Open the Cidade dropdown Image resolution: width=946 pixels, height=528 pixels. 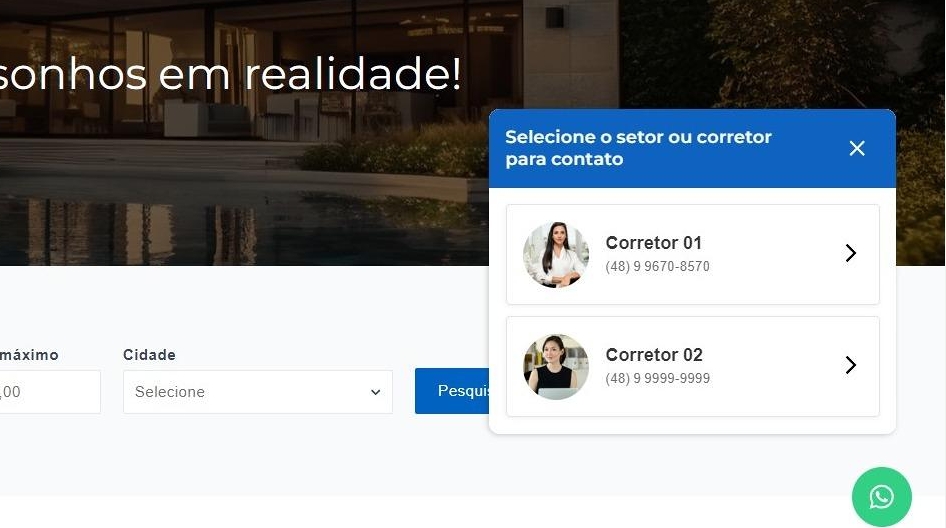coord(258,392)
